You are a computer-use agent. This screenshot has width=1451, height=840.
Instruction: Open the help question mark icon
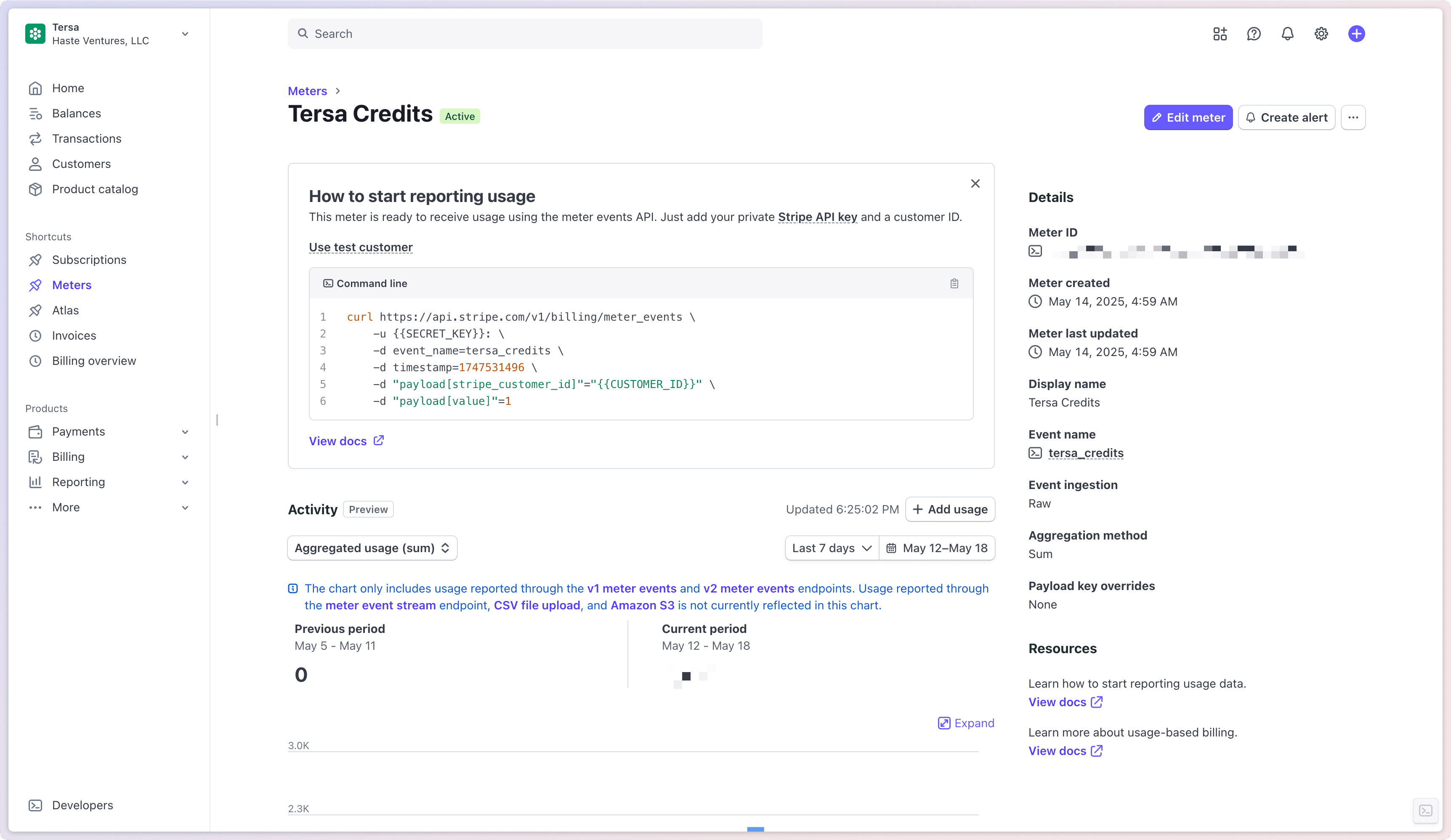(1254, 34)
